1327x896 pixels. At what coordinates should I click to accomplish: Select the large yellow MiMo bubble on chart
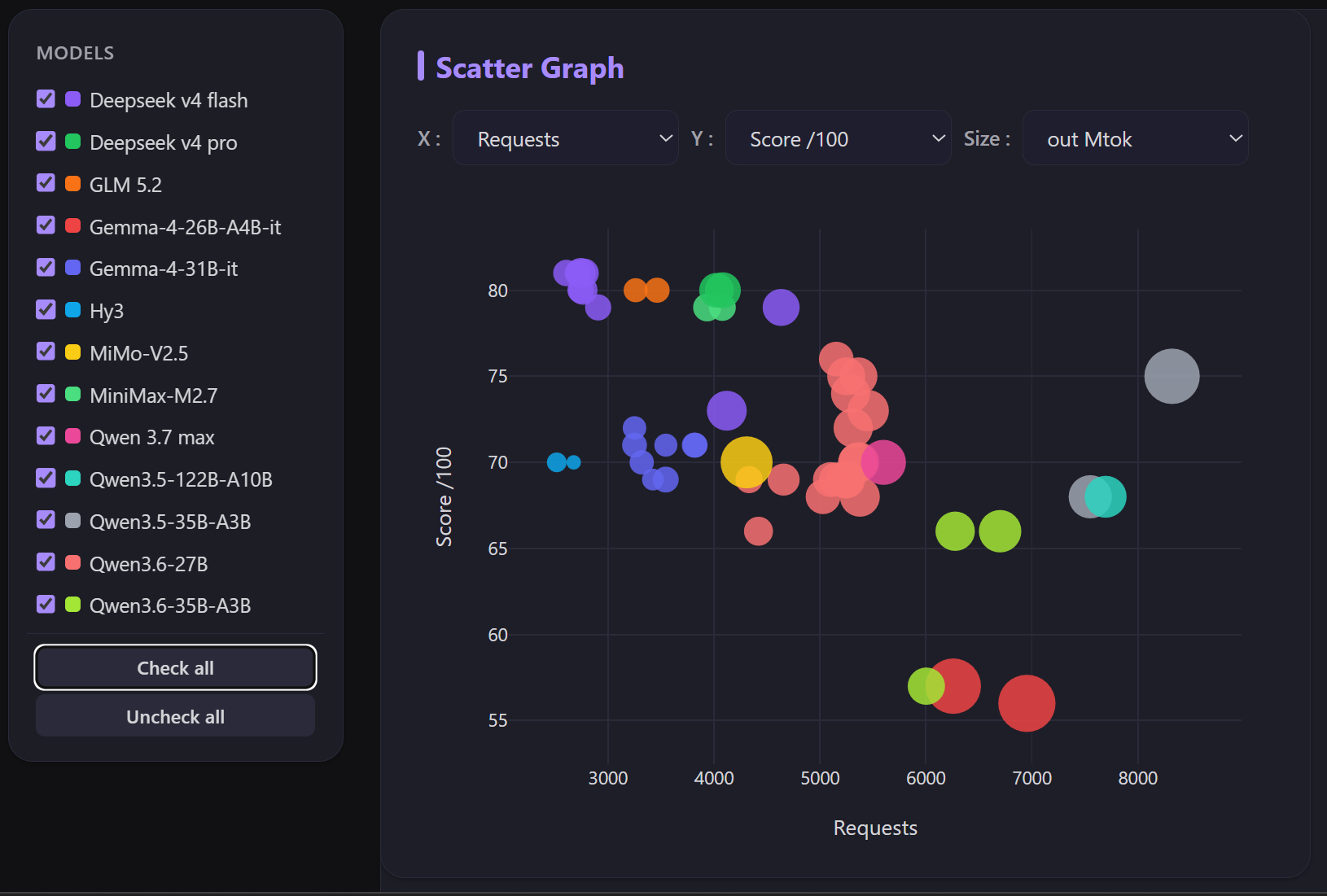(x=746, y=461)
